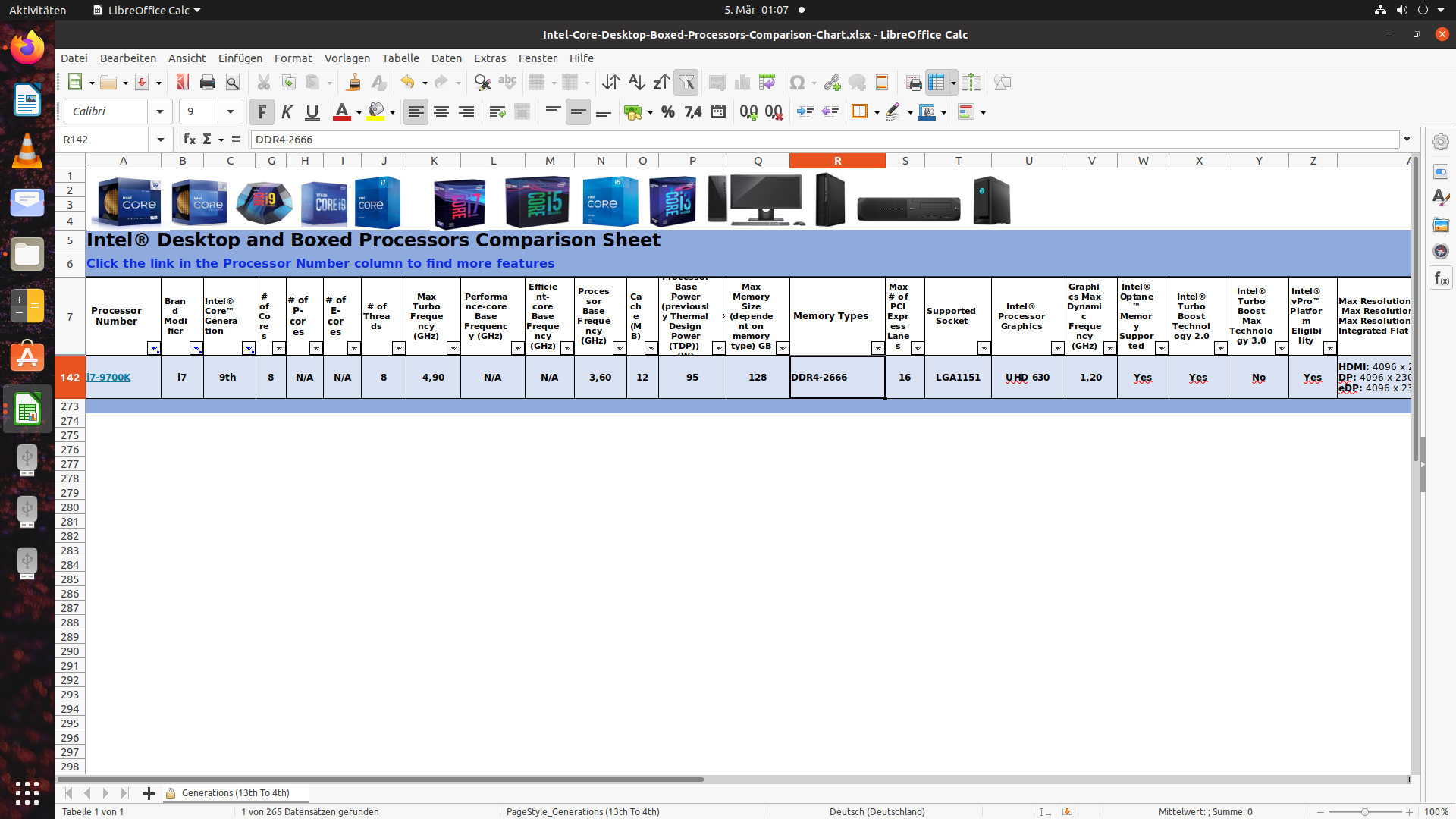
Task: Open the Daten menu
Action: pyautogui.click(x=446, y=58)
